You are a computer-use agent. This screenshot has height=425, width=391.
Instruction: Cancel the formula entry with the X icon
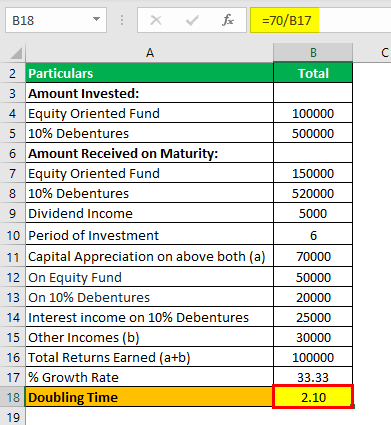[x=156, y=20]
